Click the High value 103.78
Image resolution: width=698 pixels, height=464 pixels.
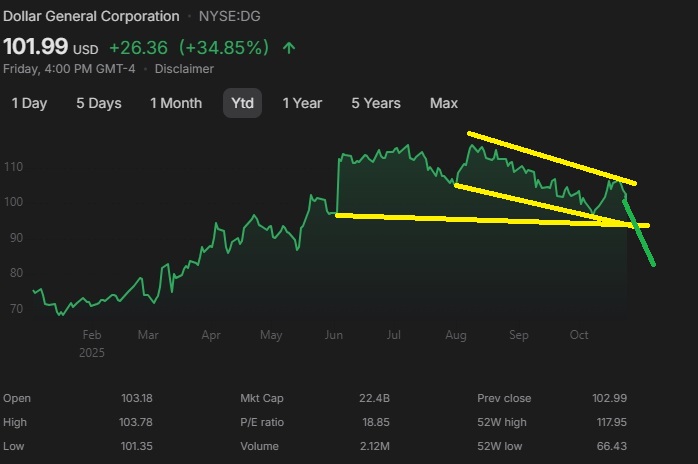(x=136, y=422)
